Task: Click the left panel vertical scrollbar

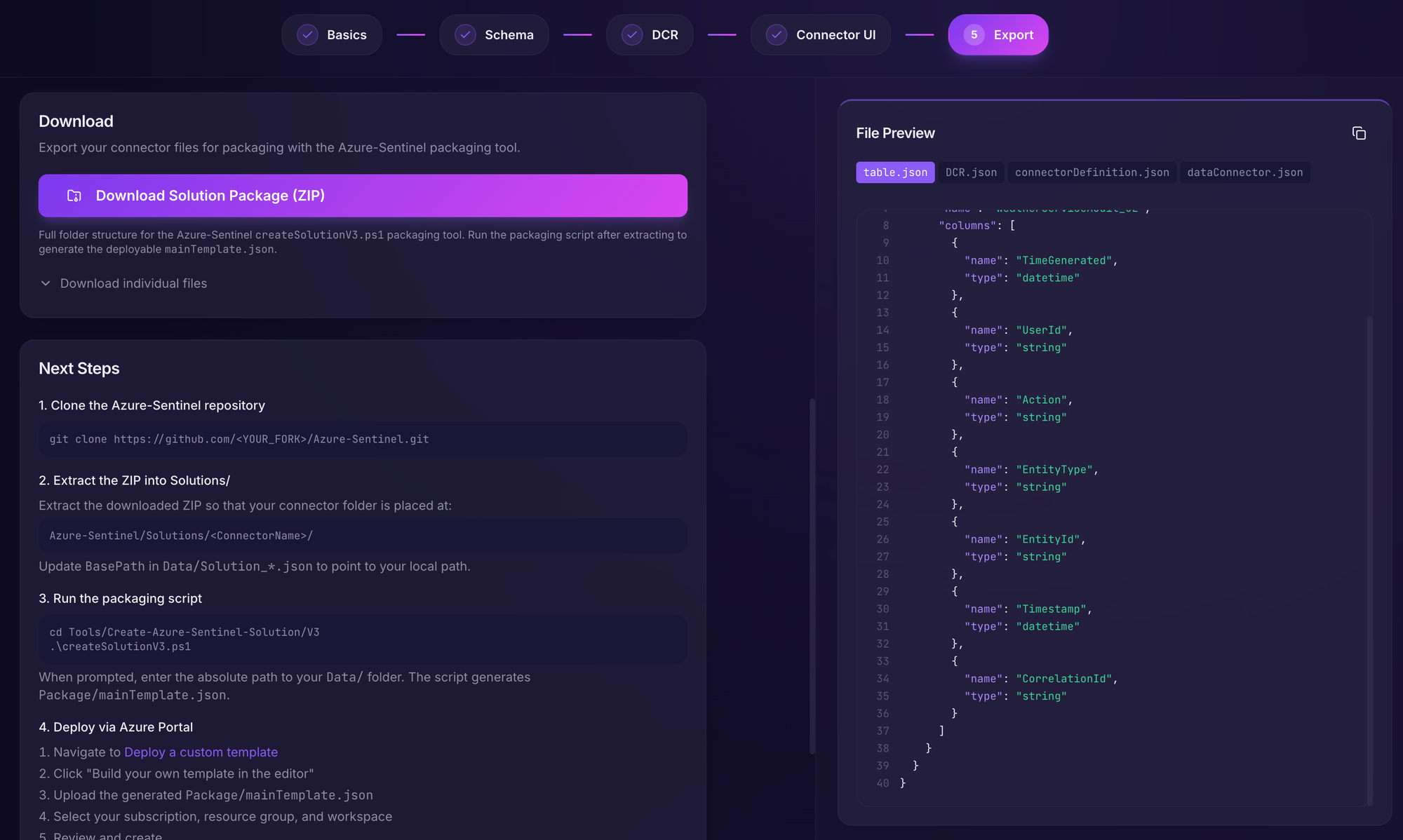Action: 812,575
